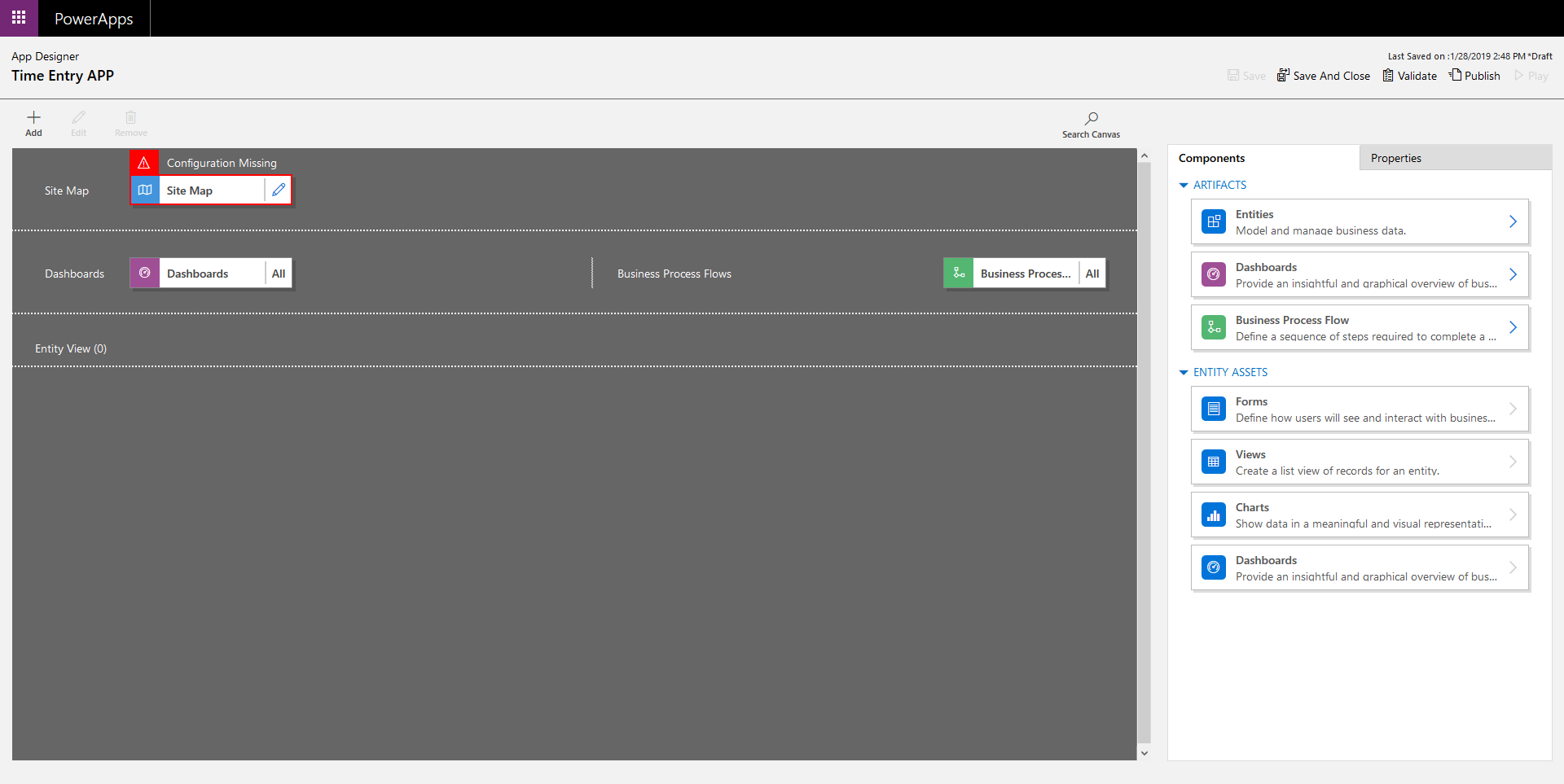Click the Site Map tile icon
Viewport: 1564px width, 784px height.
pos(144,190)
